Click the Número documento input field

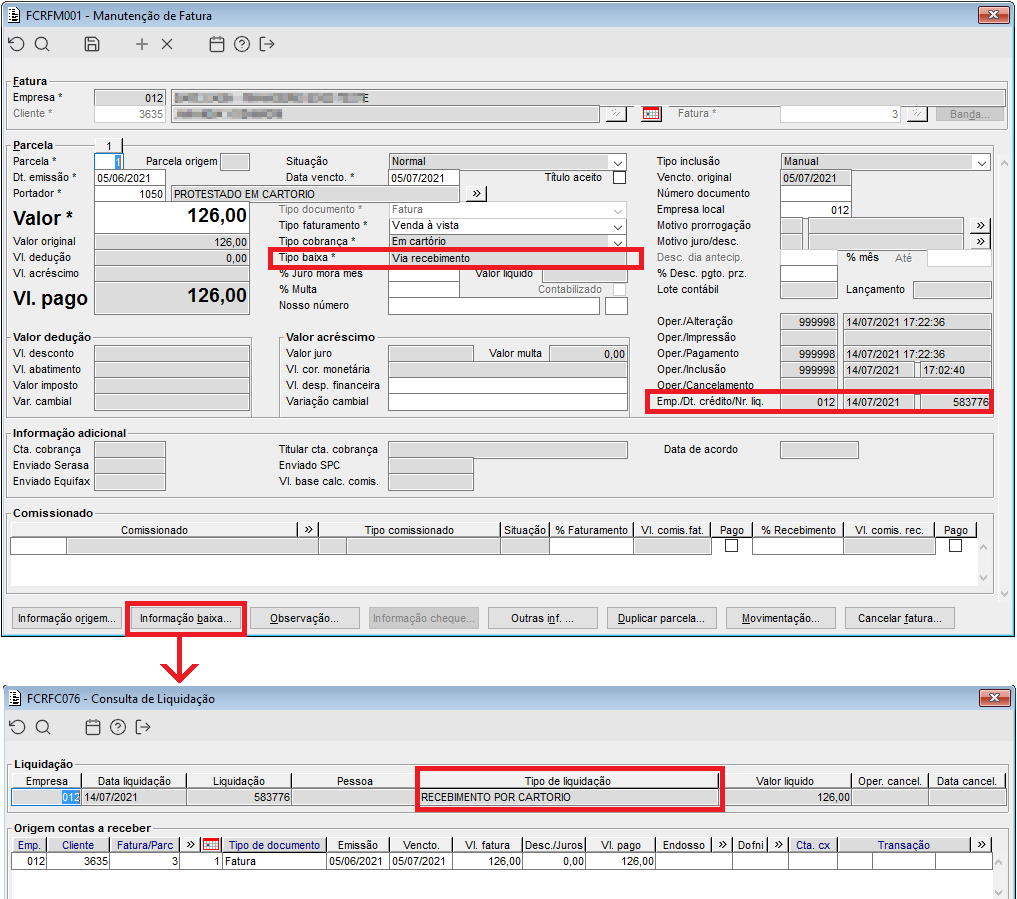click(815, 193)
